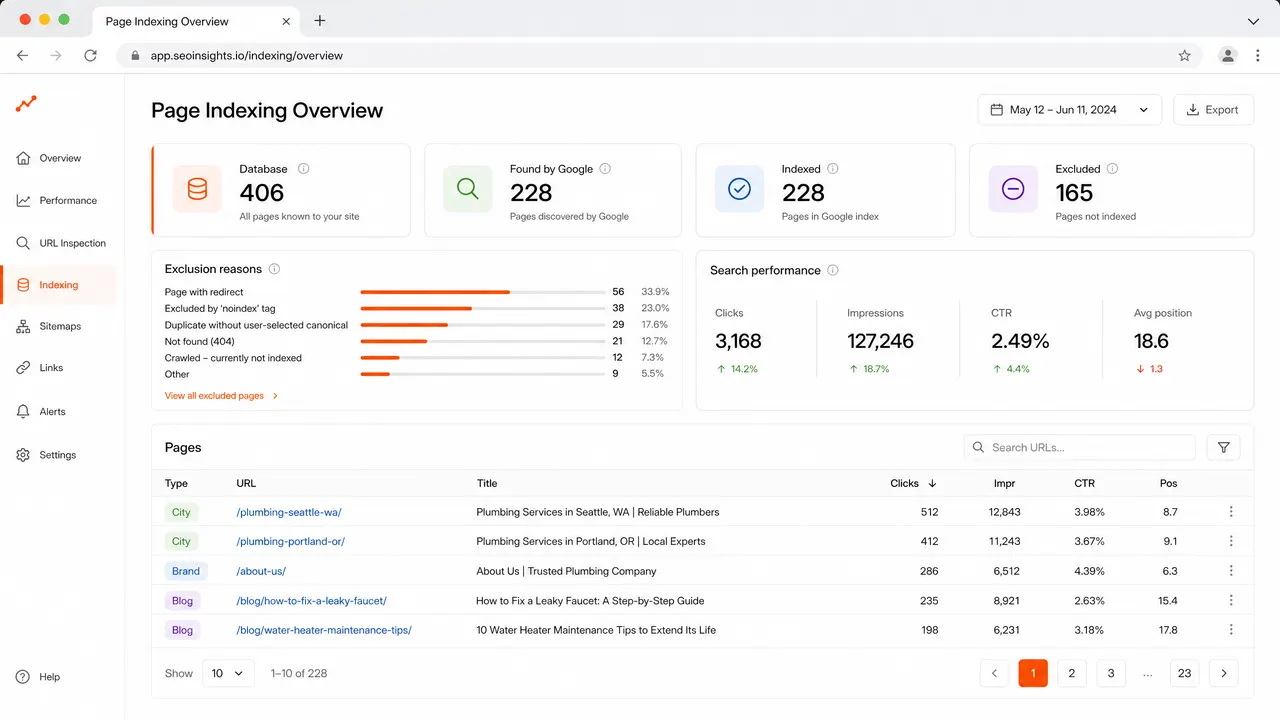Open the /blog/water-heater-maintenance-tips/ link
The width and height of the screenshot is (1280, 720).
pos(324,630)
